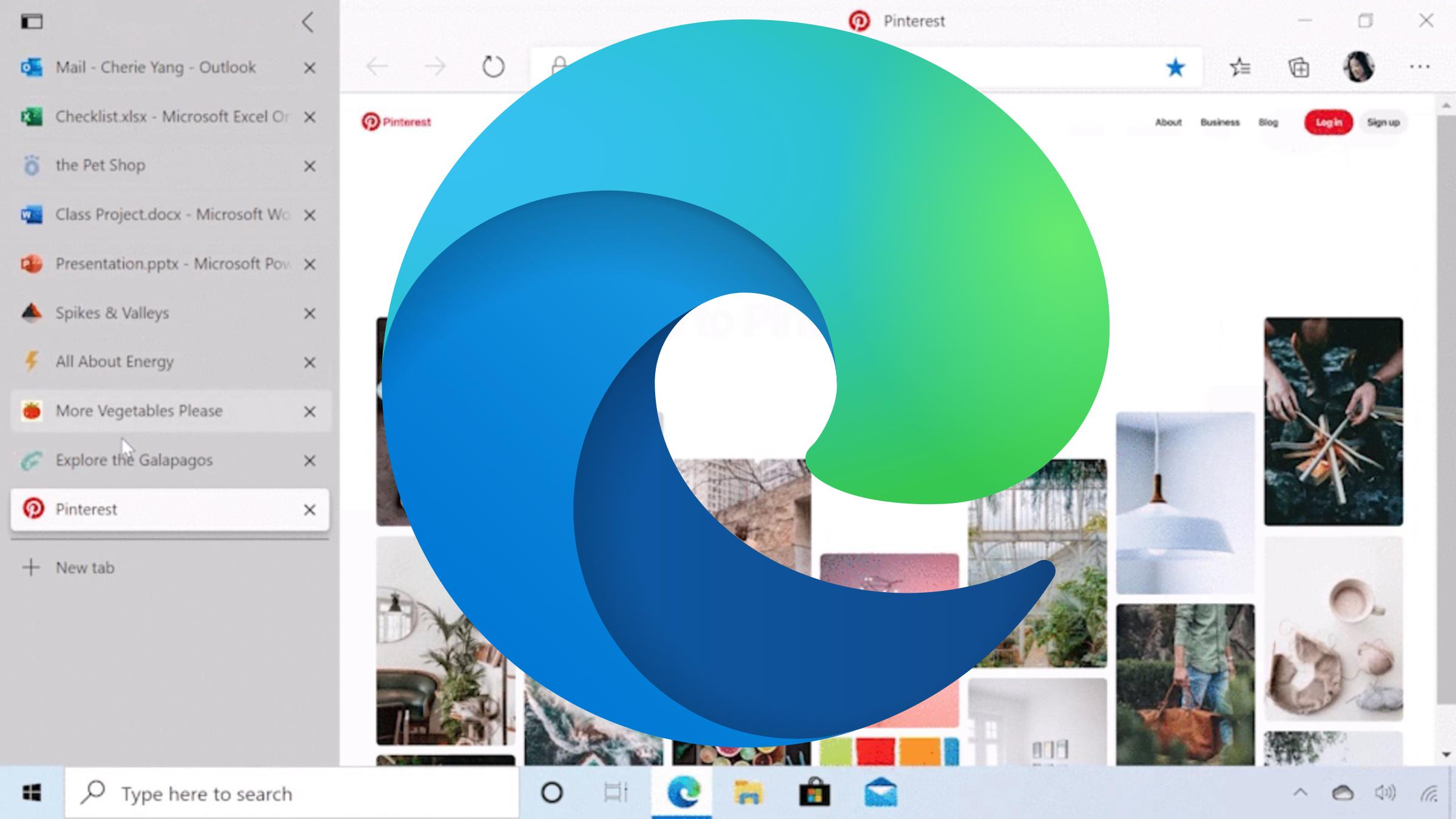The width and height of the screenshot is (1456, 819).
Task: Add the current page to favorites
Action: point(1176,67)
